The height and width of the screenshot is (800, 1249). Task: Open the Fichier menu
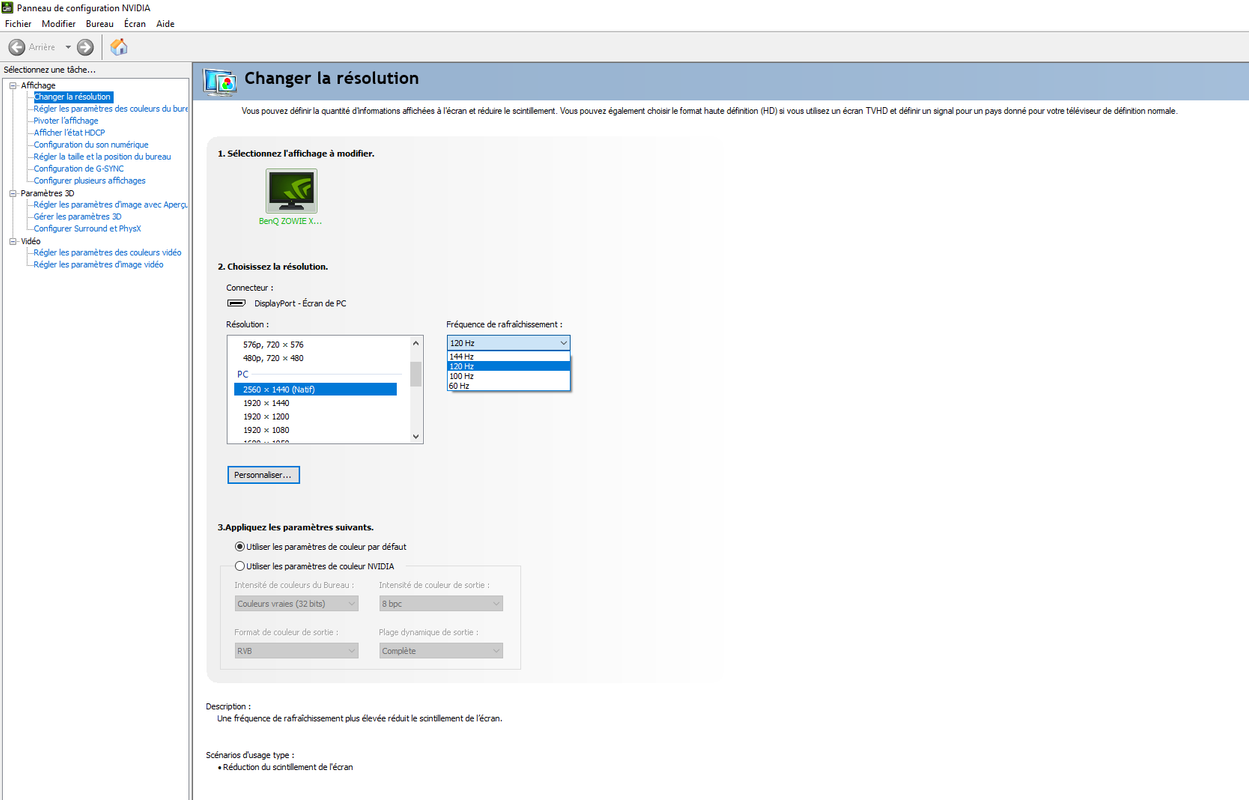(x=18, y=24)
